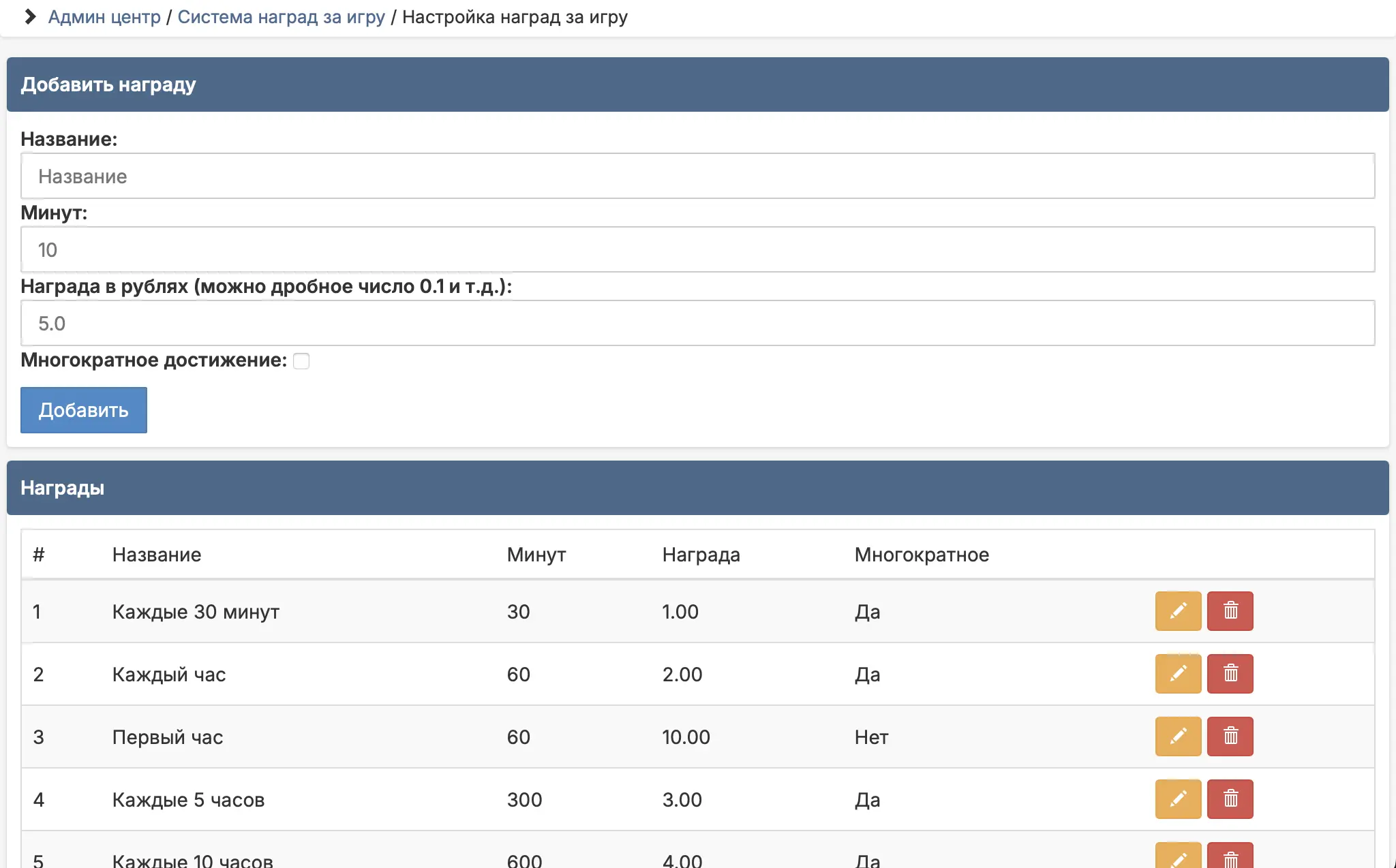This screenshot has width=1396, height=868.
Task: Edit the 'Каждые 10 часов' reward
Action: (1178, 856)
